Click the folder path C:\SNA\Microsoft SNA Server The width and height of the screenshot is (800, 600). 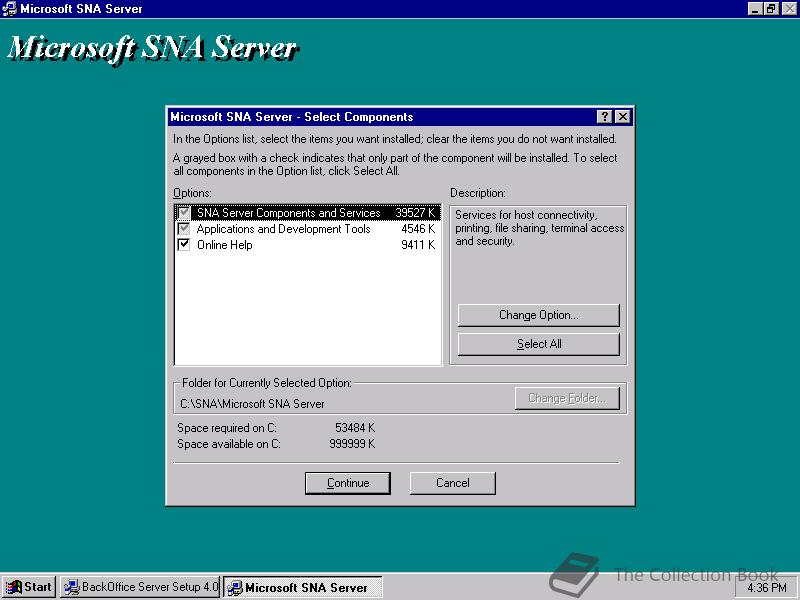pyautogui.click(x=252, y=404)
